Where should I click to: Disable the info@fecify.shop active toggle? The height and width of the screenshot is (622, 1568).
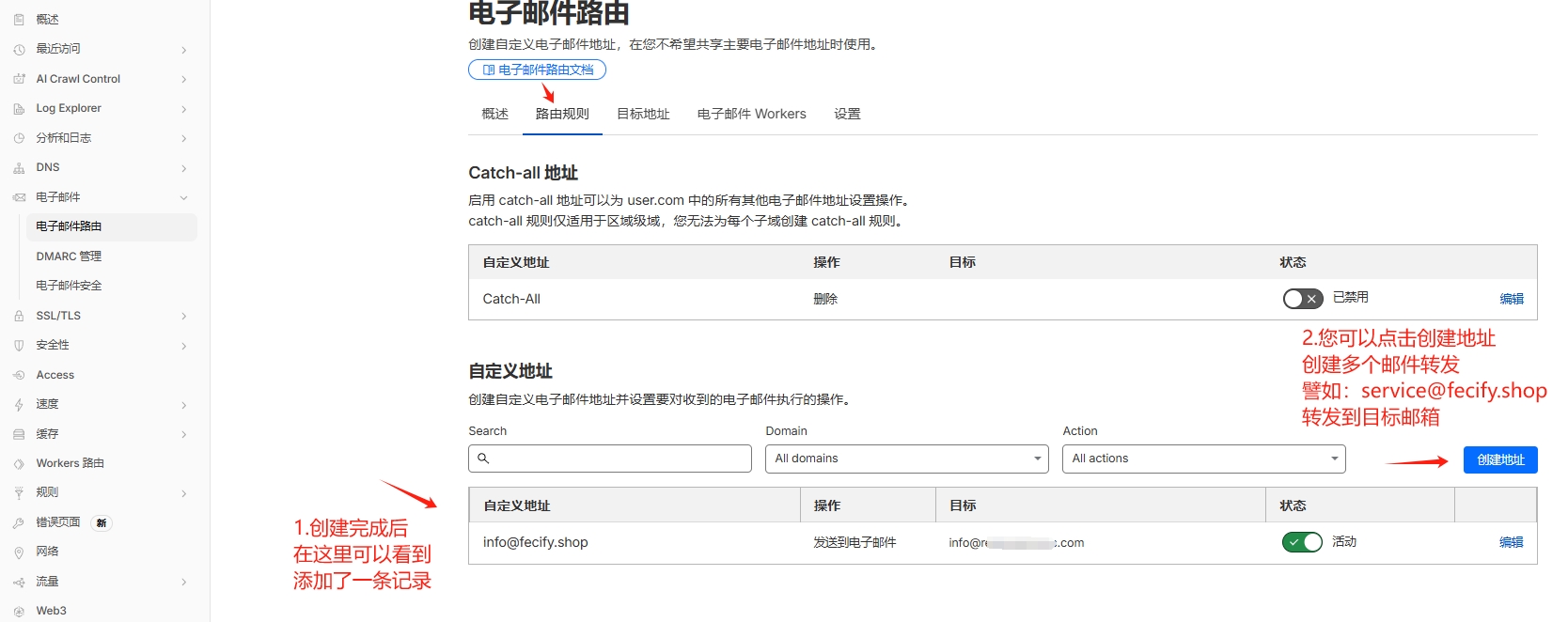coord(1302,542)
